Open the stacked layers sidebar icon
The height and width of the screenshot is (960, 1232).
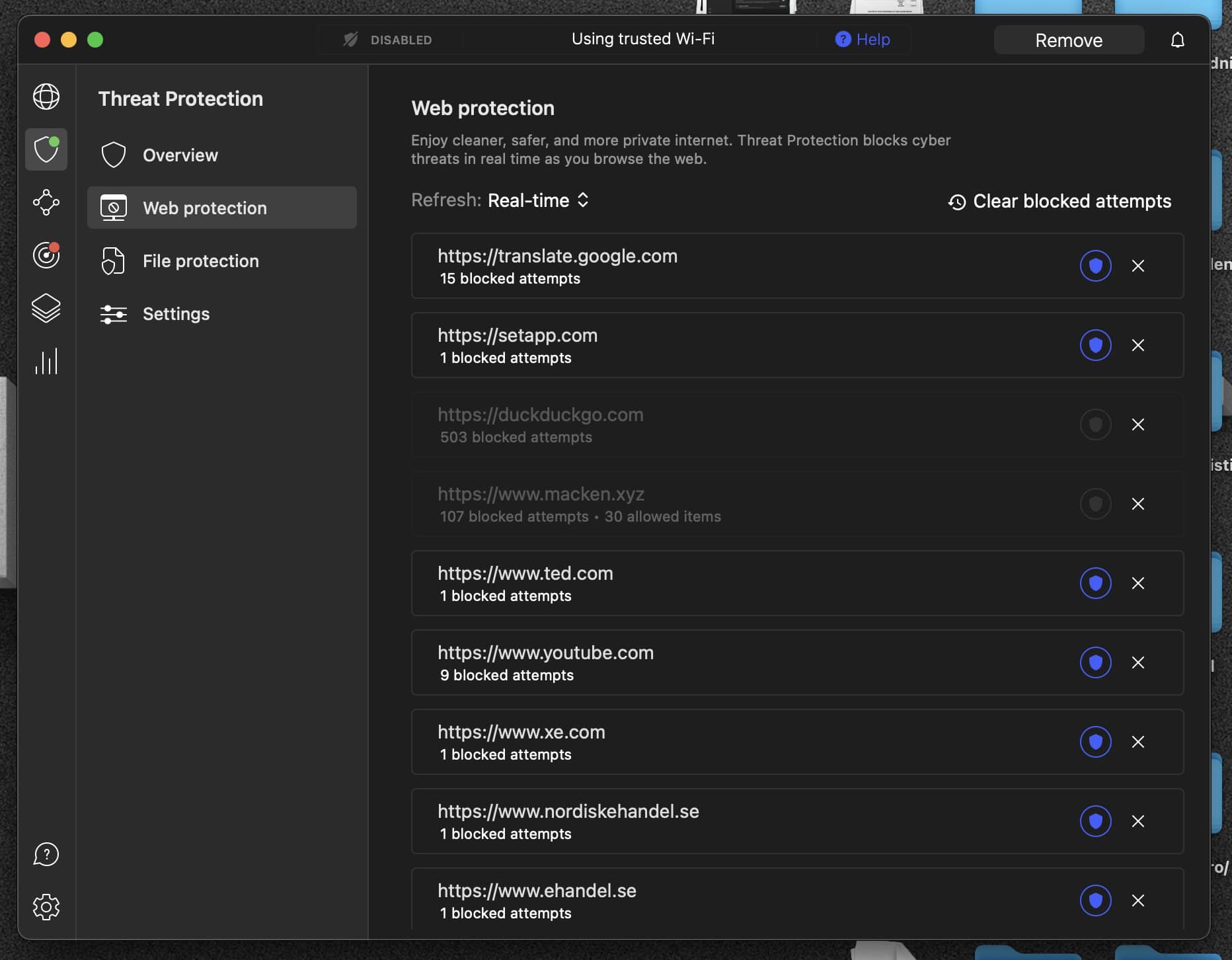(x=46, y=308)
